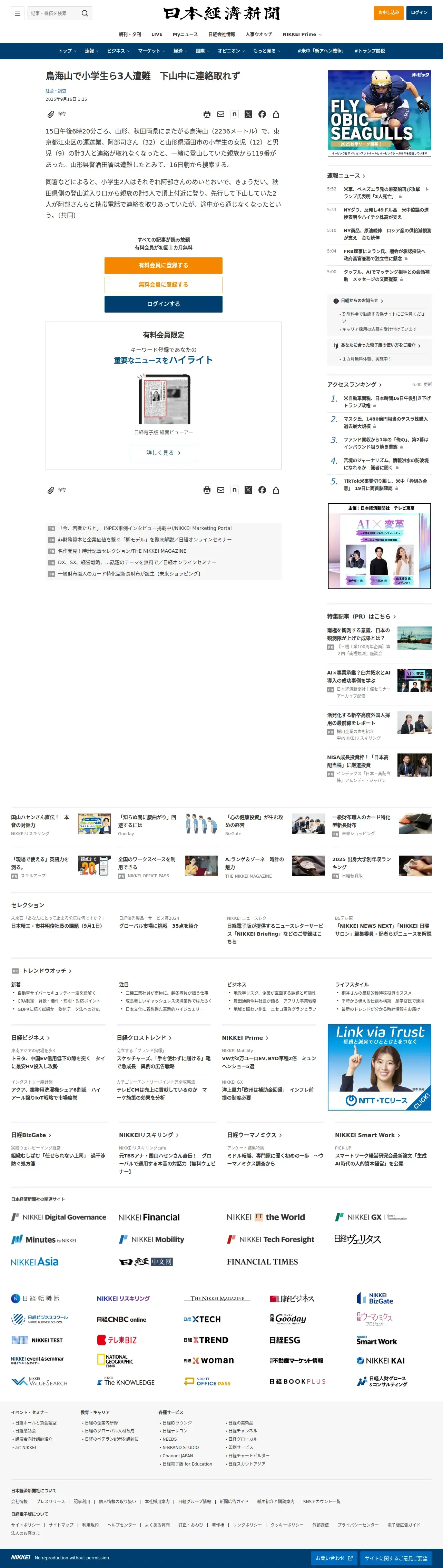Share on Facebook using top icon
443x1568 pixels.
click(x=262, y=115)
